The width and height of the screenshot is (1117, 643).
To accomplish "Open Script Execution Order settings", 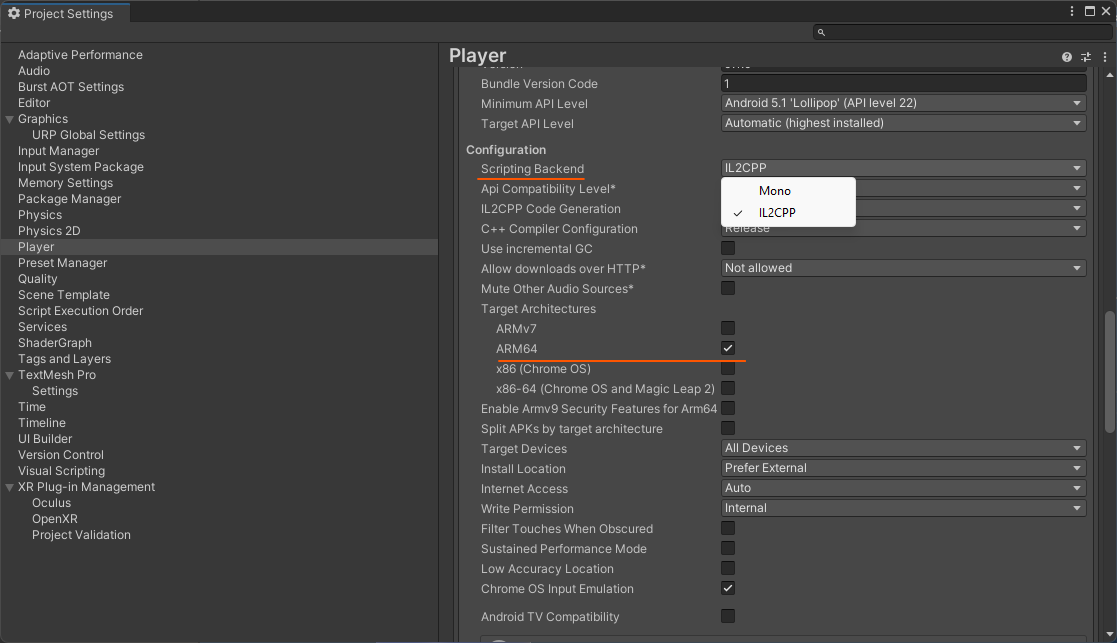I will (x=80, y=311).
